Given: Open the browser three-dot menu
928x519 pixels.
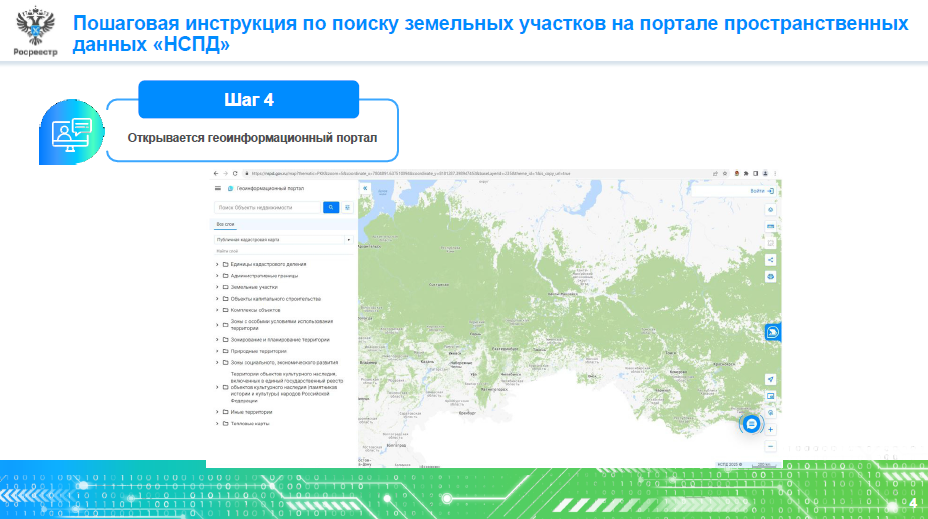Looking at the screenshot, I should tap(775, 173).
